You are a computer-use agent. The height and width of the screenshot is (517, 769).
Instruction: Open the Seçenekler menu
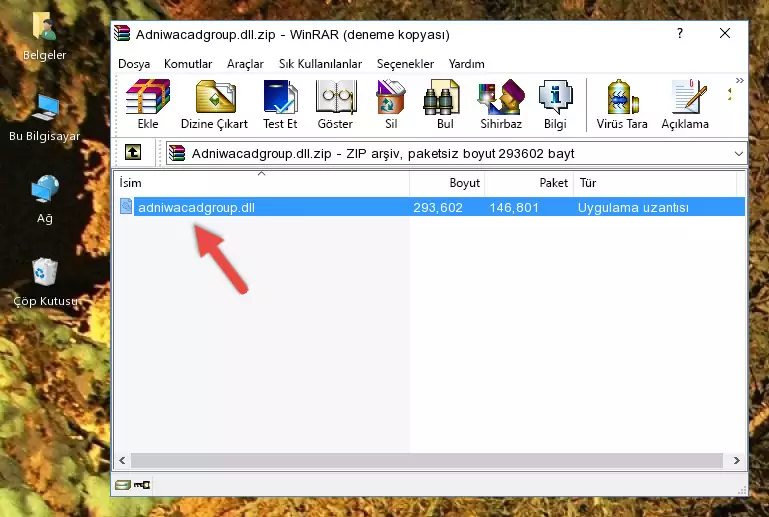(405, 64)
